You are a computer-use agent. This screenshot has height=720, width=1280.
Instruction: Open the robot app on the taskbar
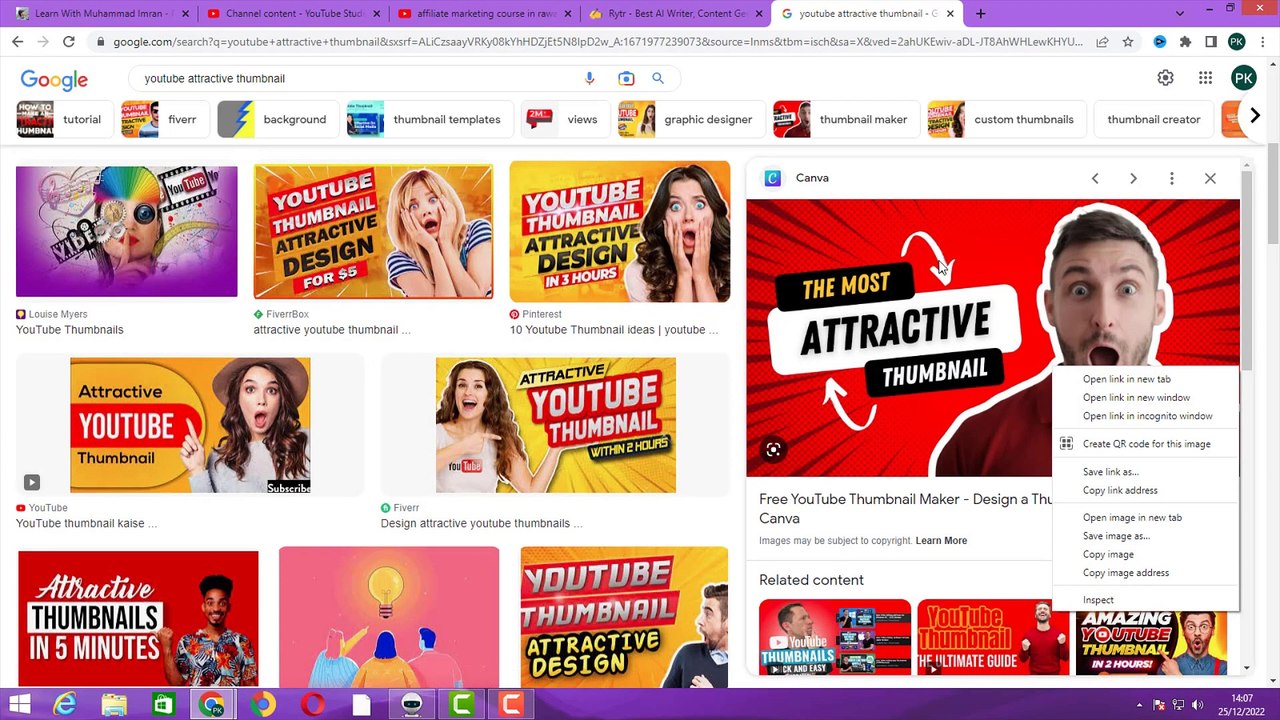(412, 704)
